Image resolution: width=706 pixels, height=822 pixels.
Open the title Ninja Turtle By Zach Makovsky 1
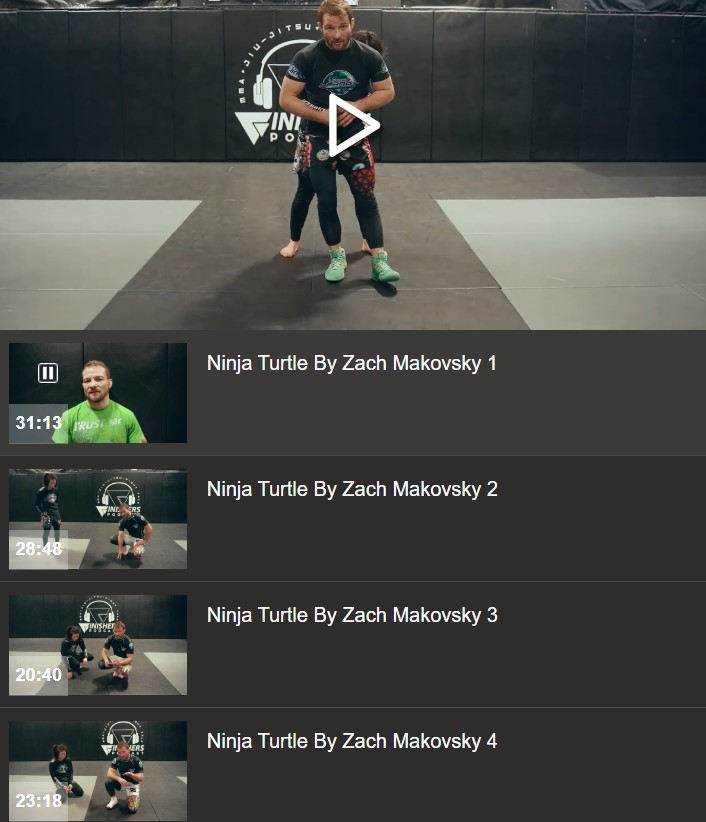352,363
